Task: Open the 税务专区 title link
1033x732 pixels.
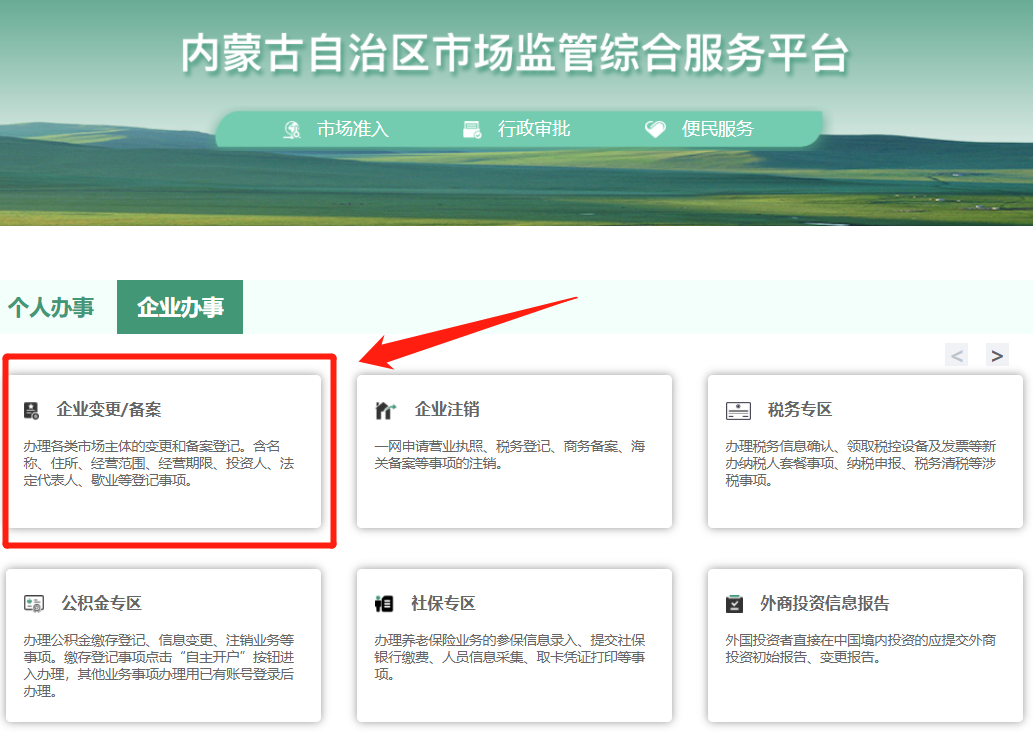Action: (x=800, y=410)
